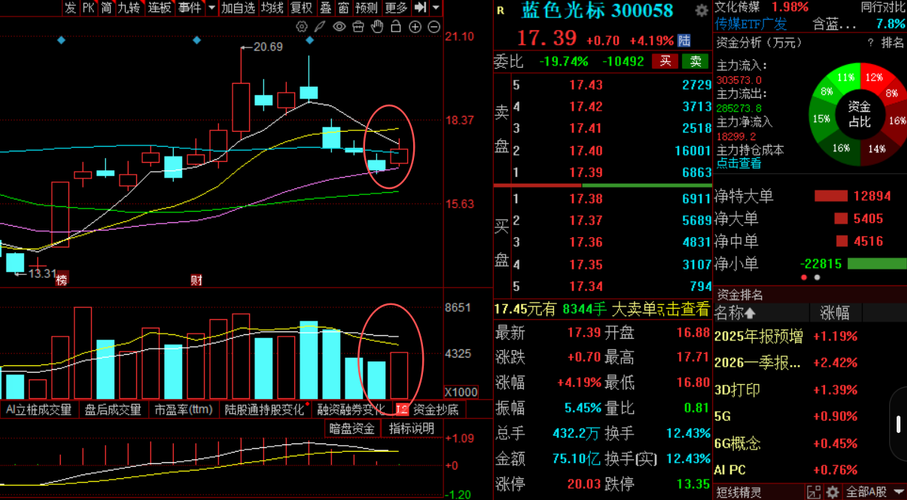Select the 3D打印 row

(810, 390)
